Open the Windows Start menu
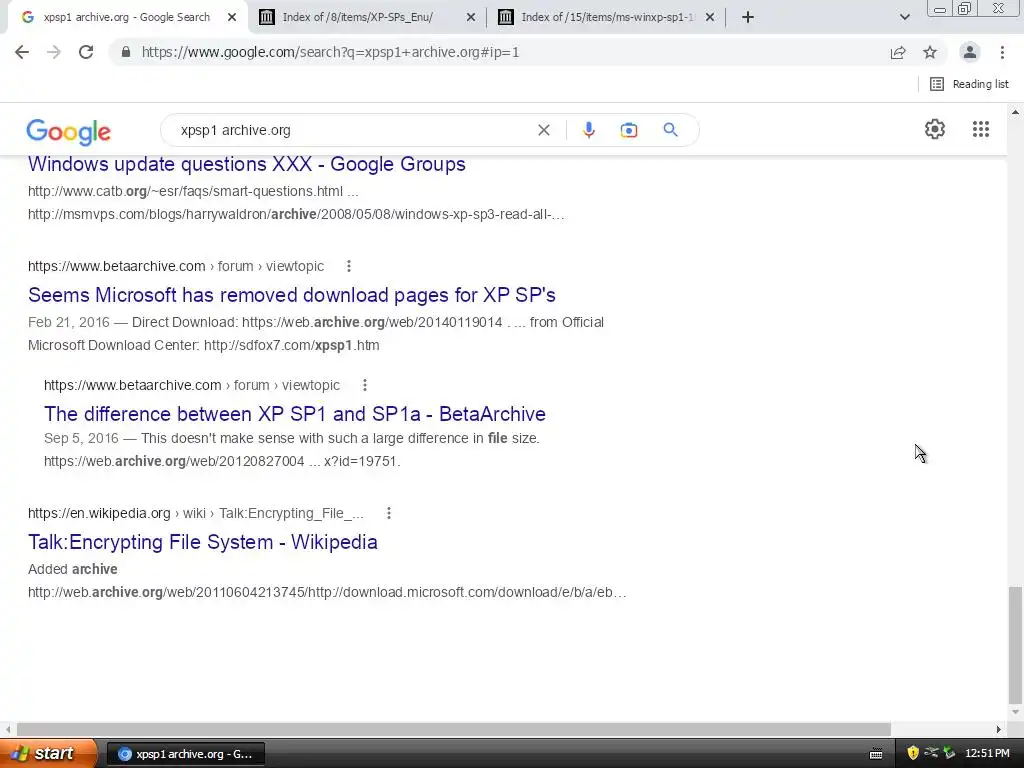1024x768 pixels. tap(48, 754)
